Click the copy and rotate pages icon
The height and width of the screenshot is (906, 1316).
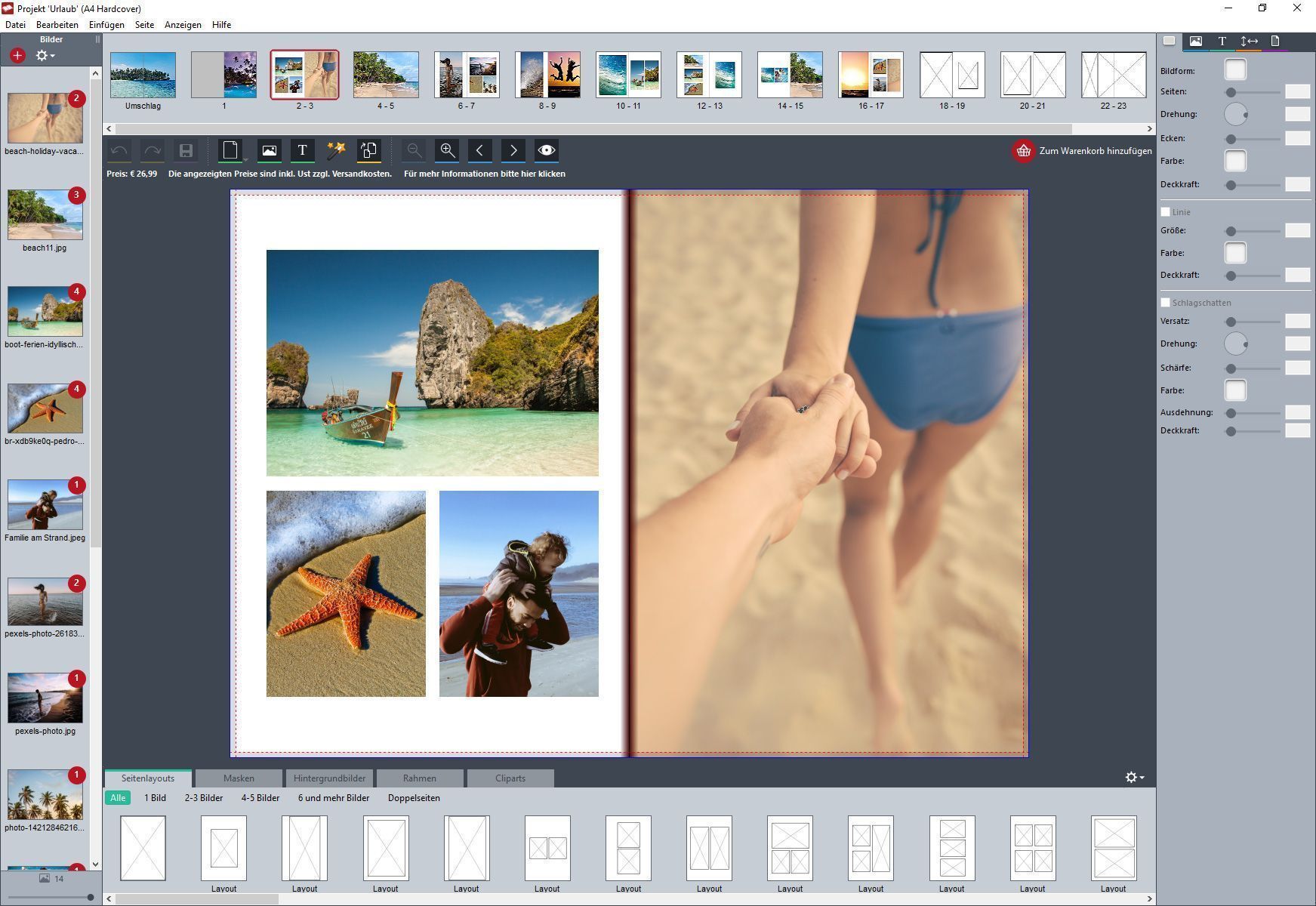[369, 150]
